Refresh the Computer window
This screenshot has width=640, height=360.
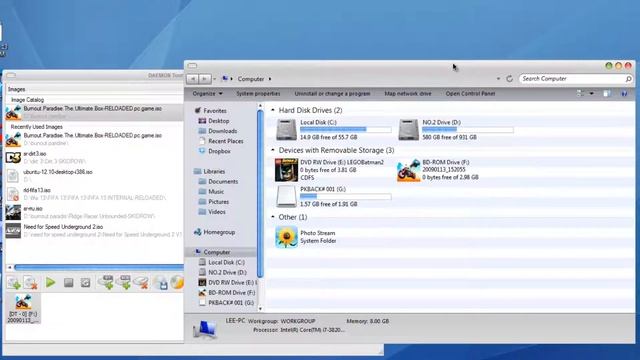(509, 78)
